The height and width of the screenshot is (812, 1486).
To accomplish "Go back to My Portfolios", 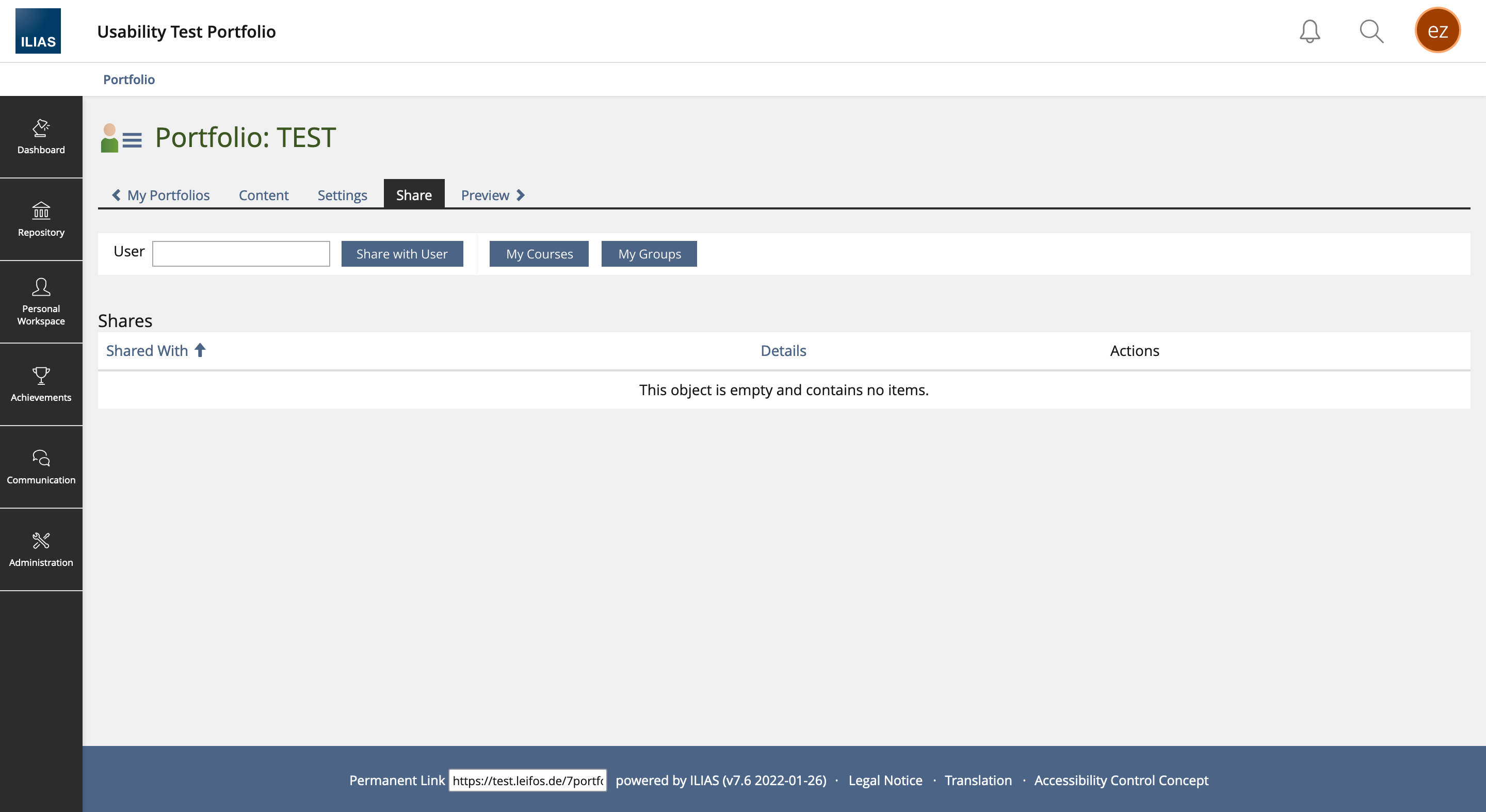I will pos(161,196).
